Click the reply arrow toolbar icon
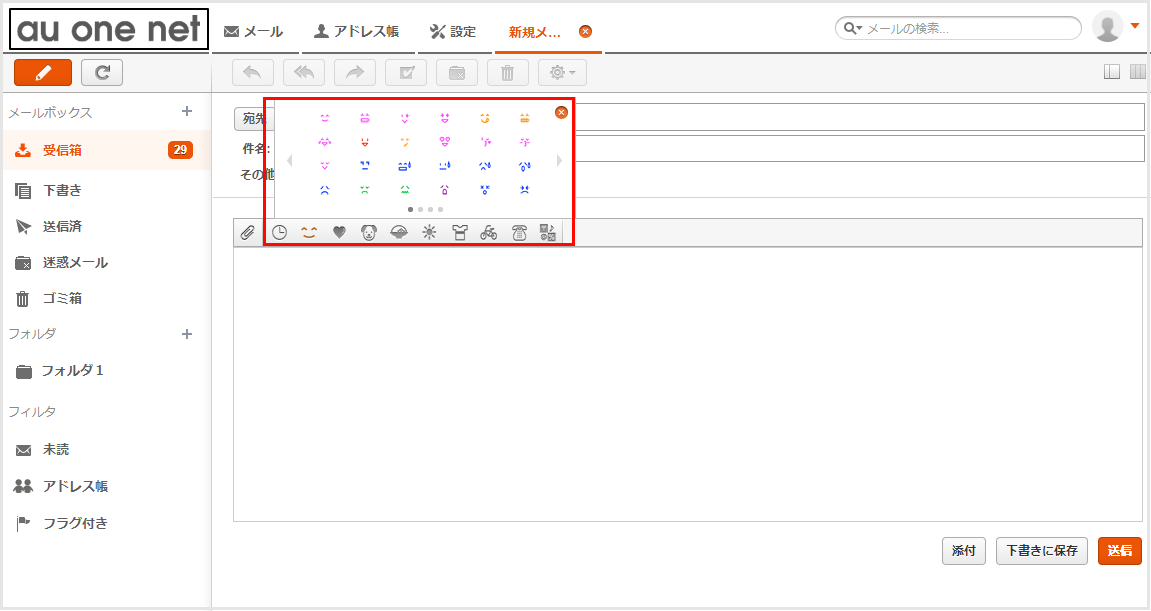The height and width of the screenshot is (611, 1151). coord(253,73)
